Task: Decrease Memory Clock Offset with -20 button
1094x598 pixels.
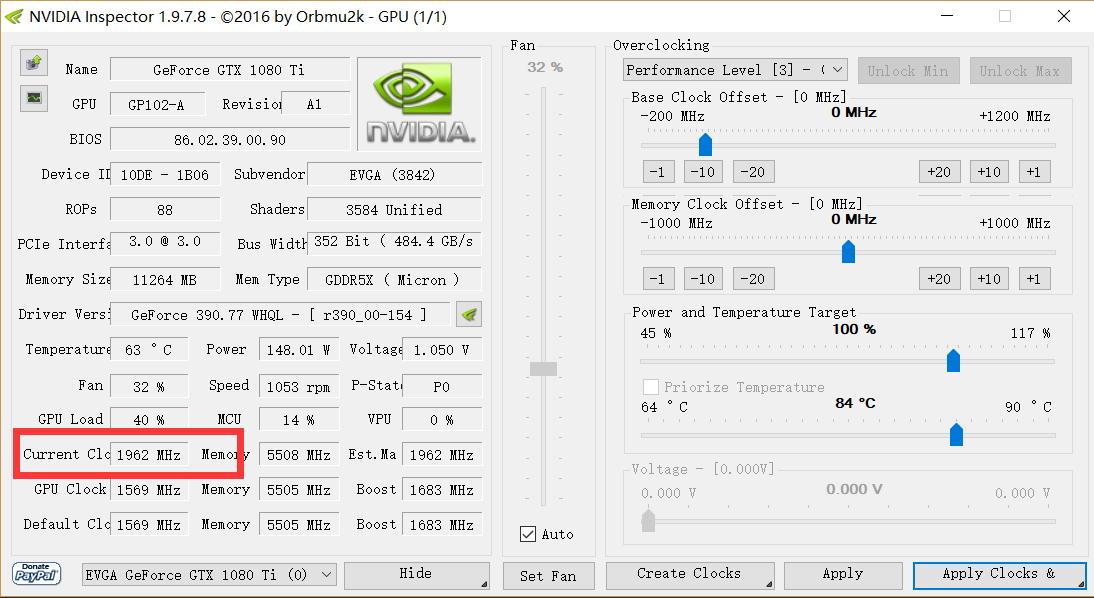Action: coord(753,279)
